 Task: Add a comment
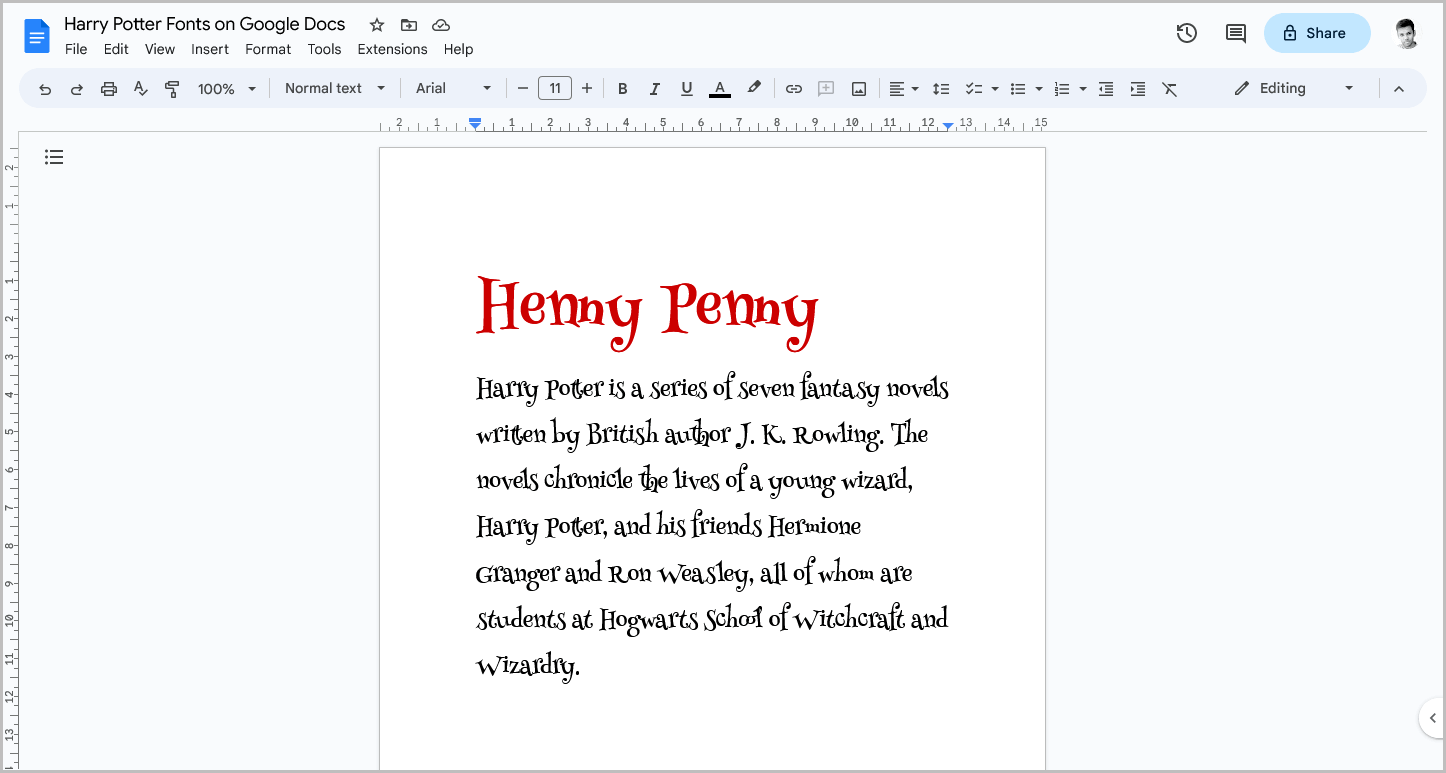(826, 88)
